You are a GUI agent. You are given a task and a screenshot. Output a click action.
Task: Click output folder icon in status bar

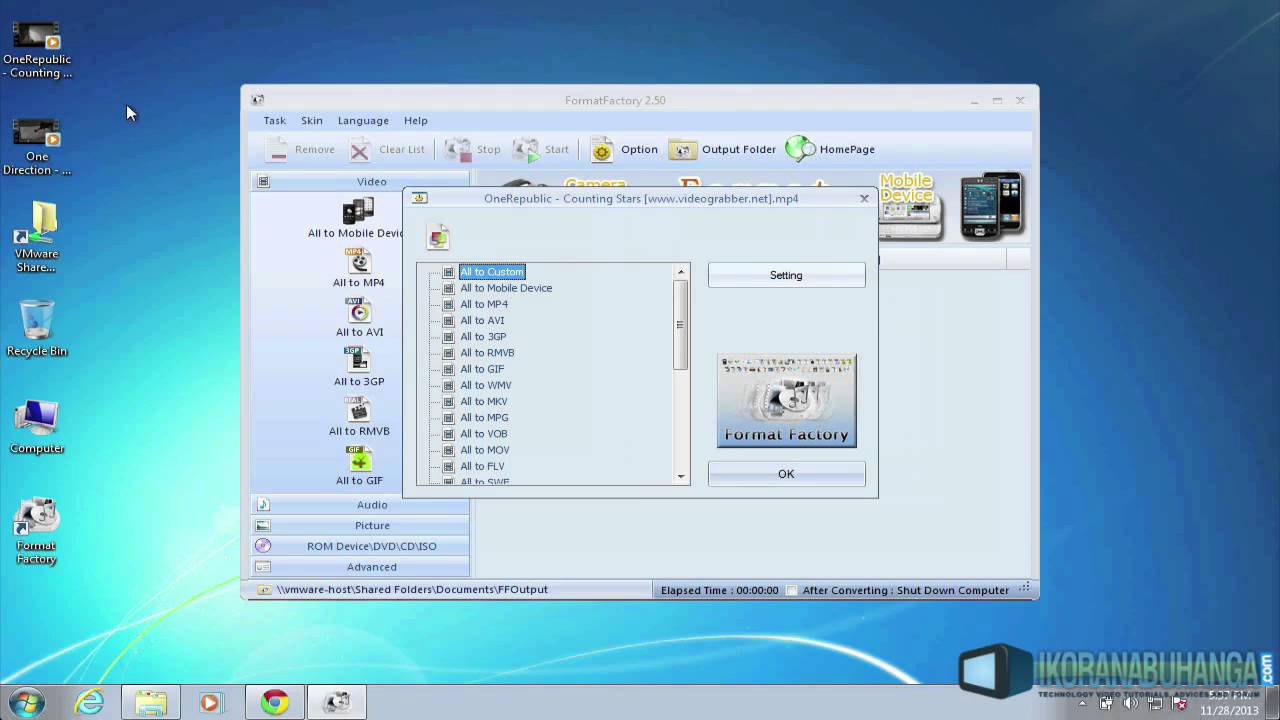264,590
